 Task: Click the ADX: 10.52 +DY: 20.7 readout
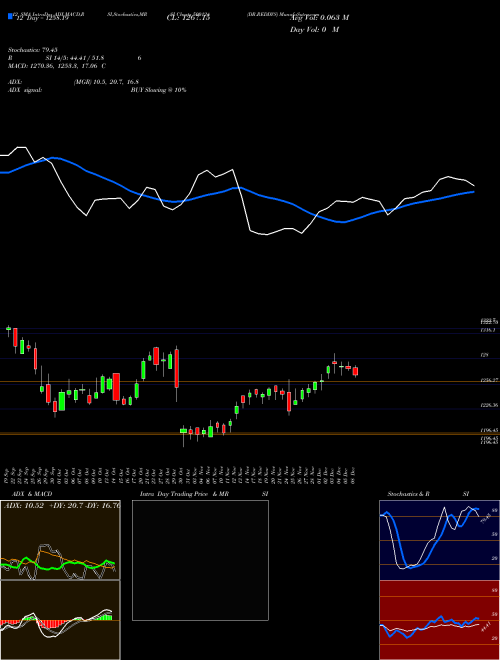point(61,505)
